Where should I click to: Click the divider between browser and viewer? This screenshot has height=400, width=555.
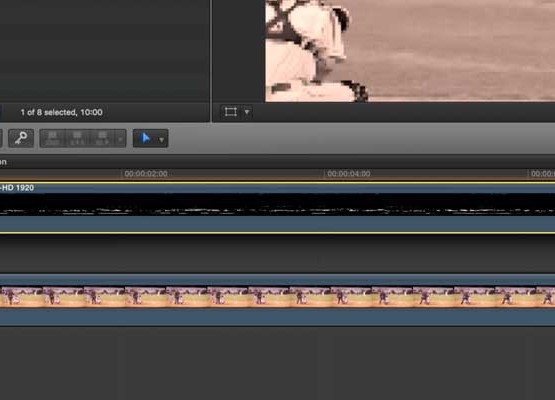[211, 61]
